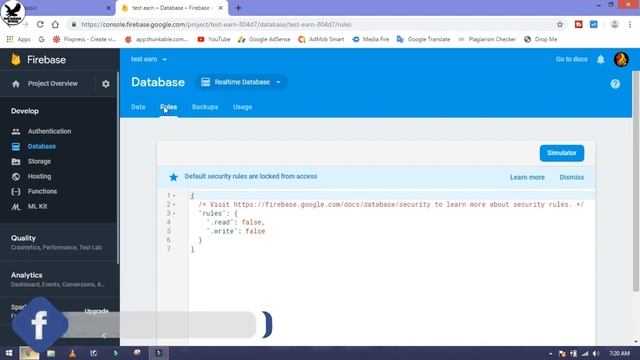640x360 pixels.
Task: Open the Storage section
Action: (39, 162)
